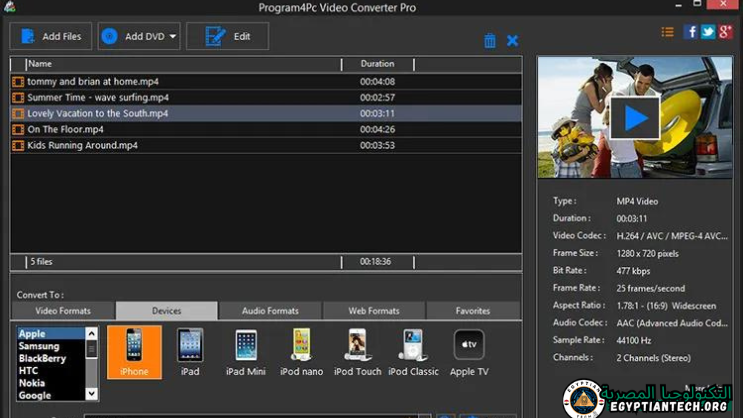This screenshot has width=743, height=418.
Task: Go to the Web Formats tab
Action: 373,311
